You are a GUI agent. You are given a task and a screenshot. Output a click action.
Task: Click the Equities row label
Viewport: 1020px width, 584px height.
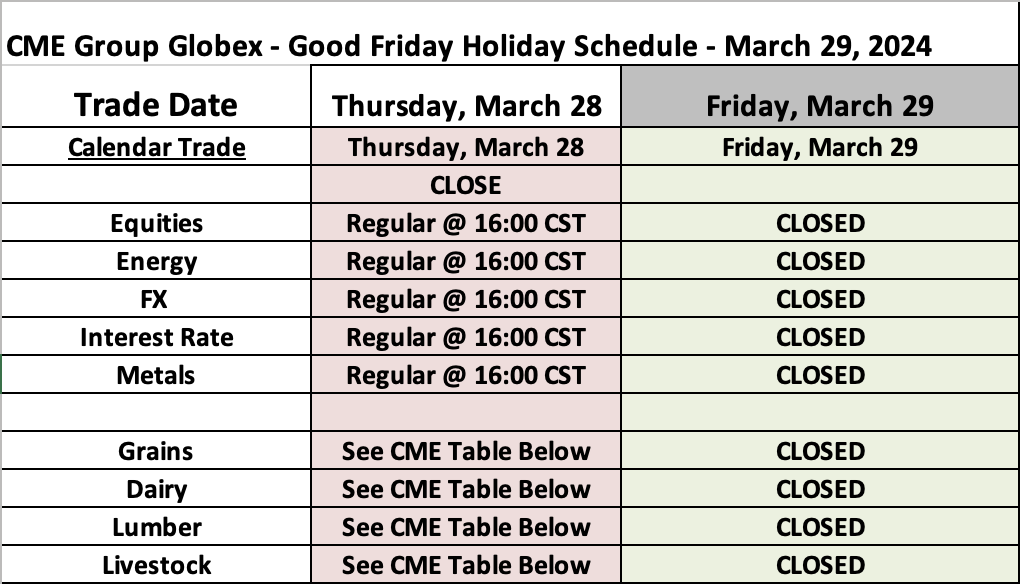156,223
